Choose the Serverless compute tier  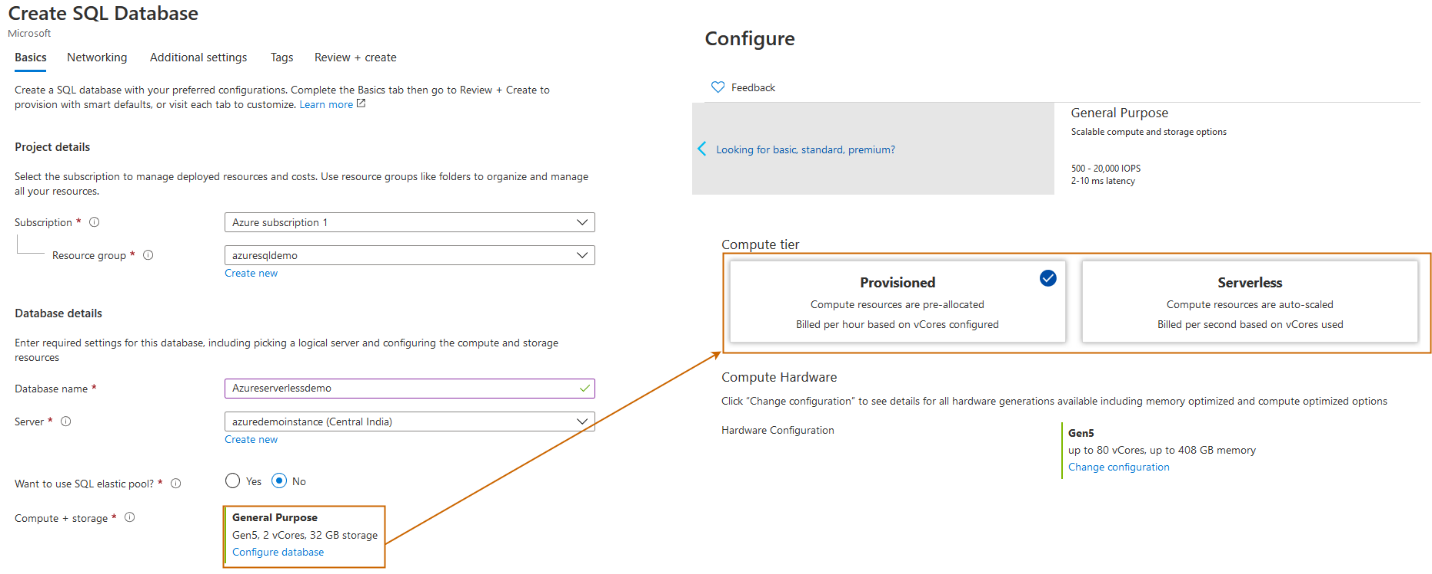pos(1249,302)
